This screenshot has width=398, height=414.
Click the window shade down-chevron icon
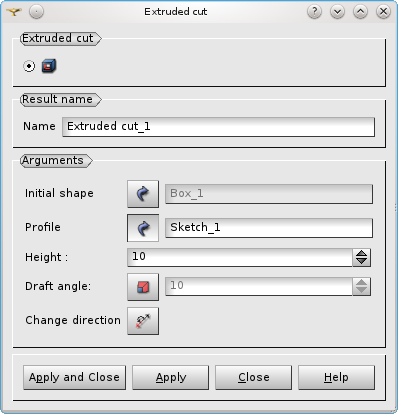tap(337, 12)
